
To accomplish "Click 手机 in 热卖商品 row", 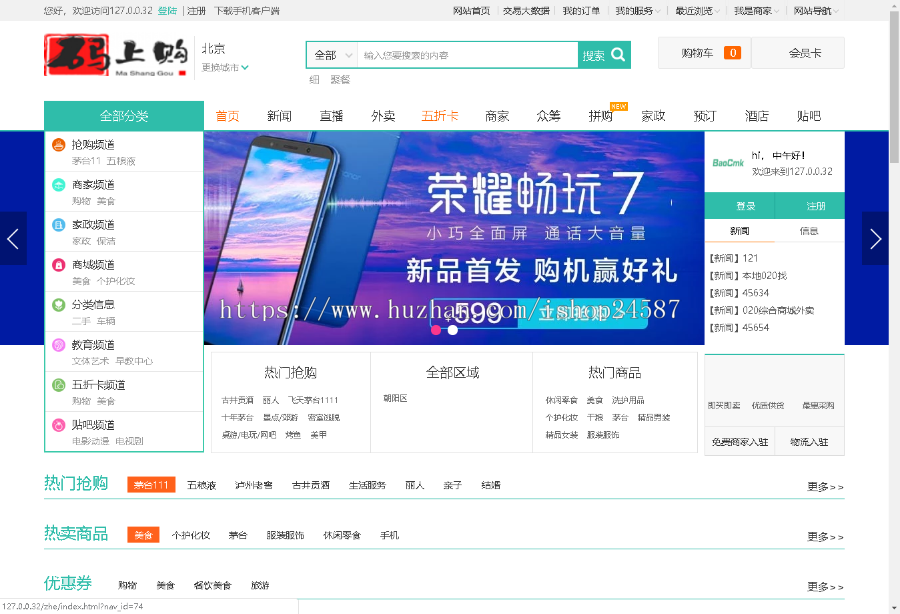I will coord(389,535).
